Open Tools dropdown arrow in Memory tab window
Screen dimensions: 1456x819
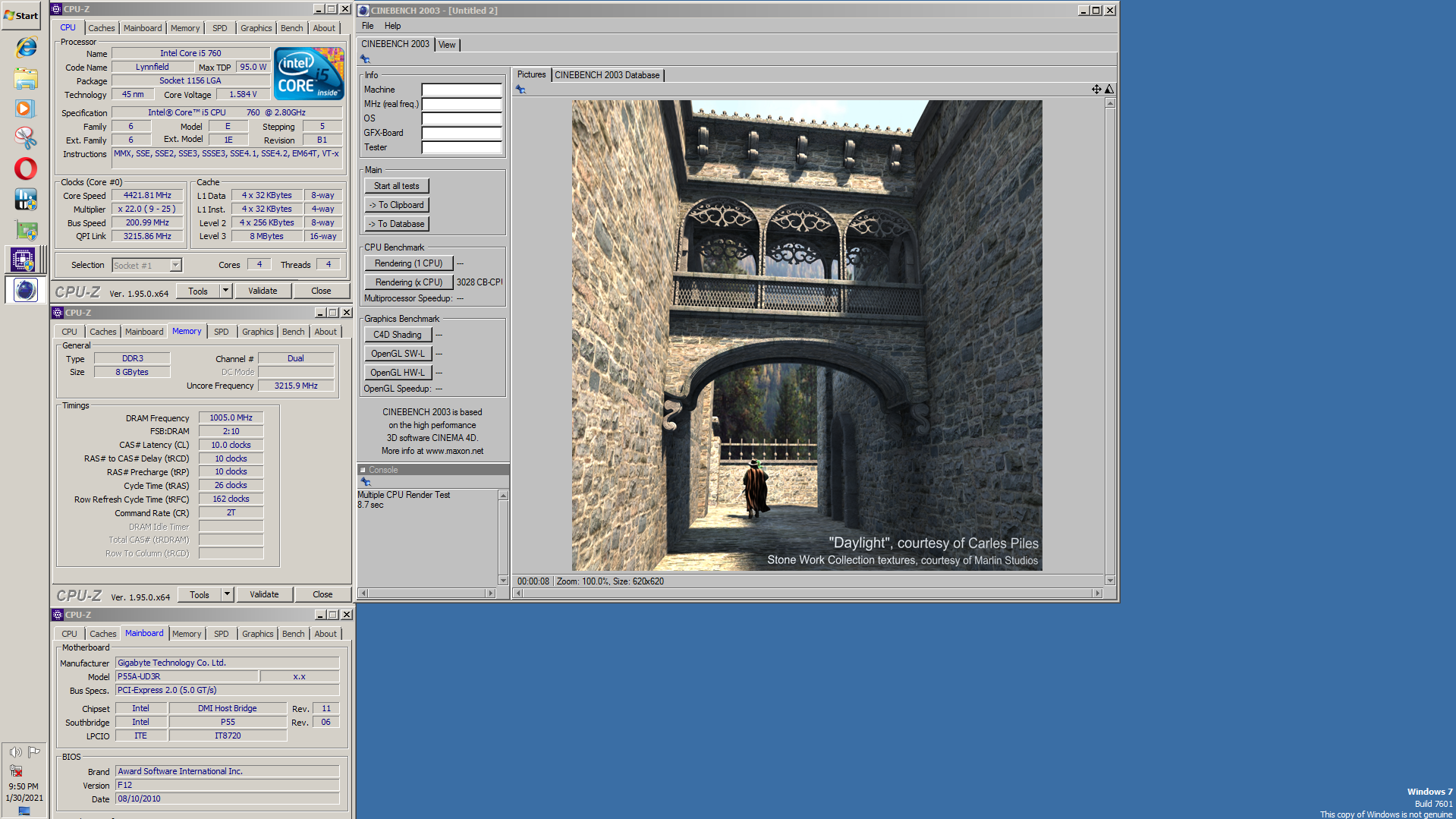click(x=227, y=594)
